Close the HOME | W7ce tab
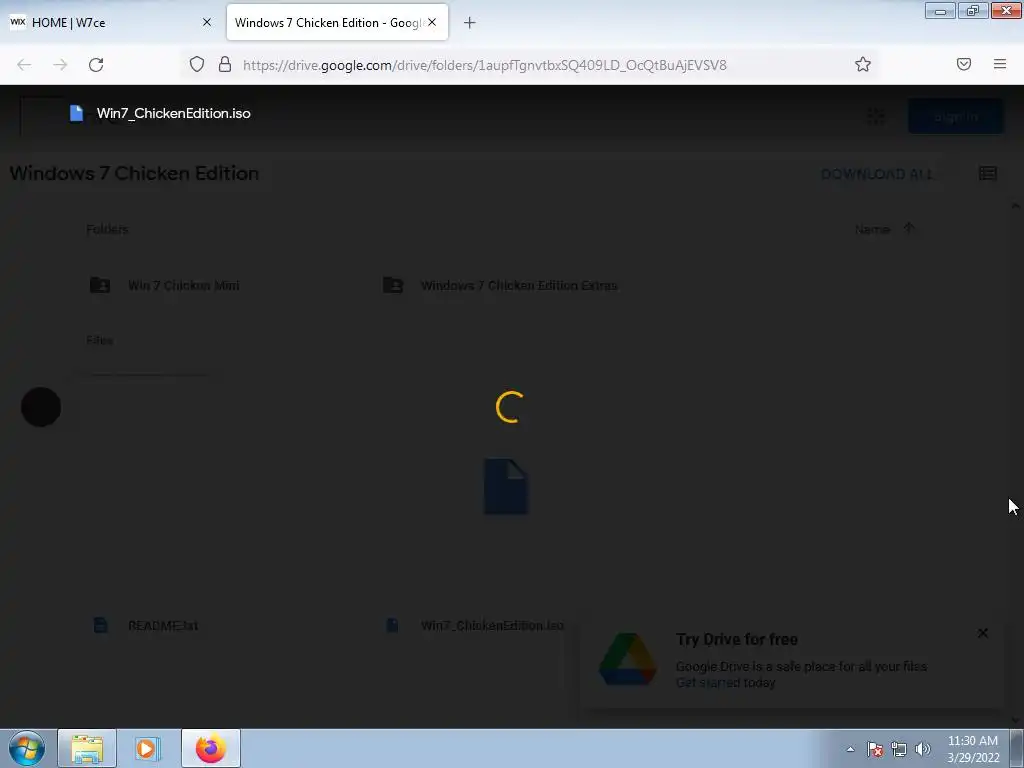Viewport: 1024px width, 768px height. tap(206, 22)
